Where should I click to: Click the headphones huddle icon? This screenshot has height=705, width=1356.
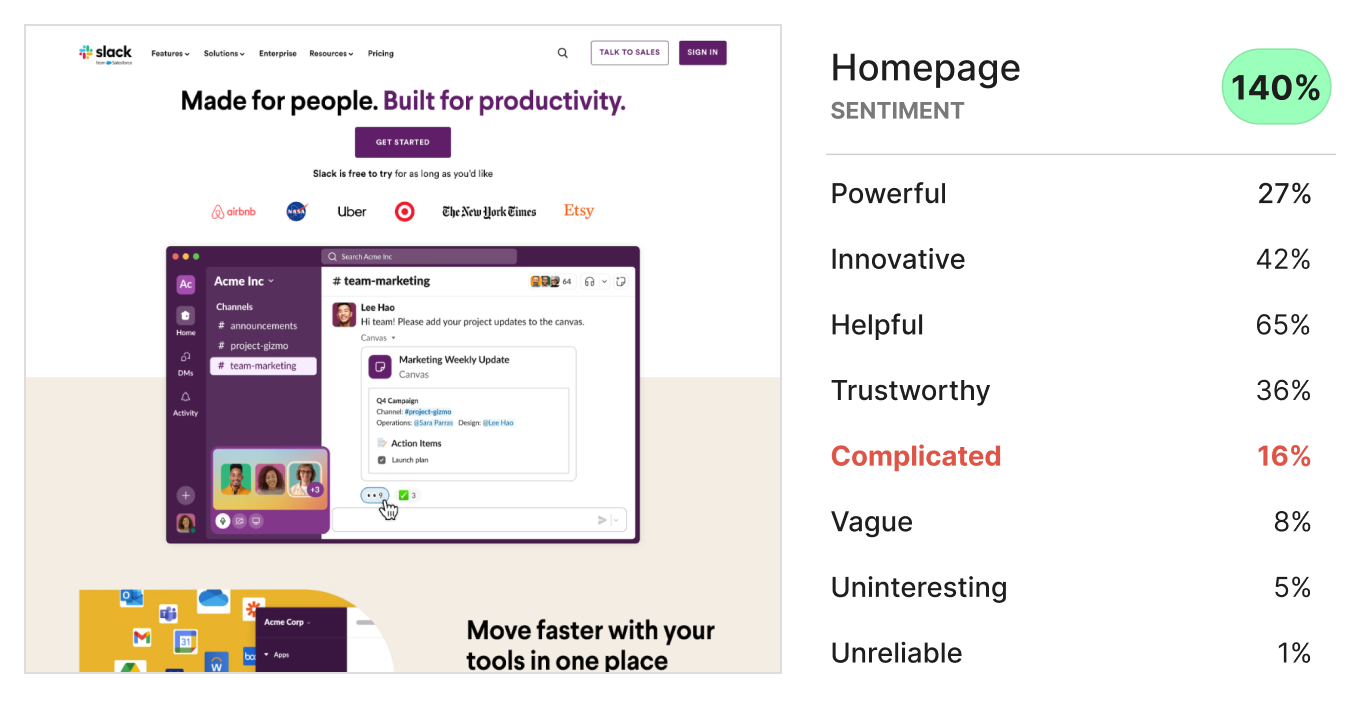click(x=590, y=282)
